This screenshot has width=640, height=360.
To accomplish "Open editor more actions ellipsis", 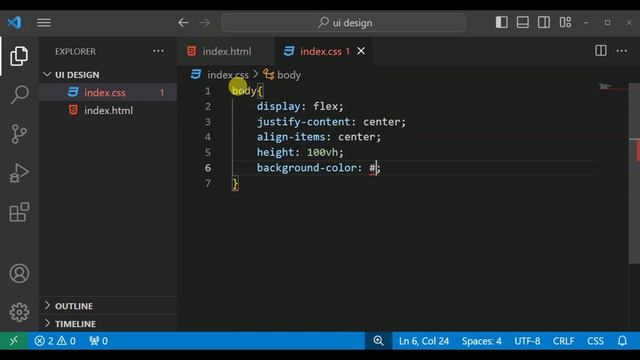I will (x=622, y=51).
